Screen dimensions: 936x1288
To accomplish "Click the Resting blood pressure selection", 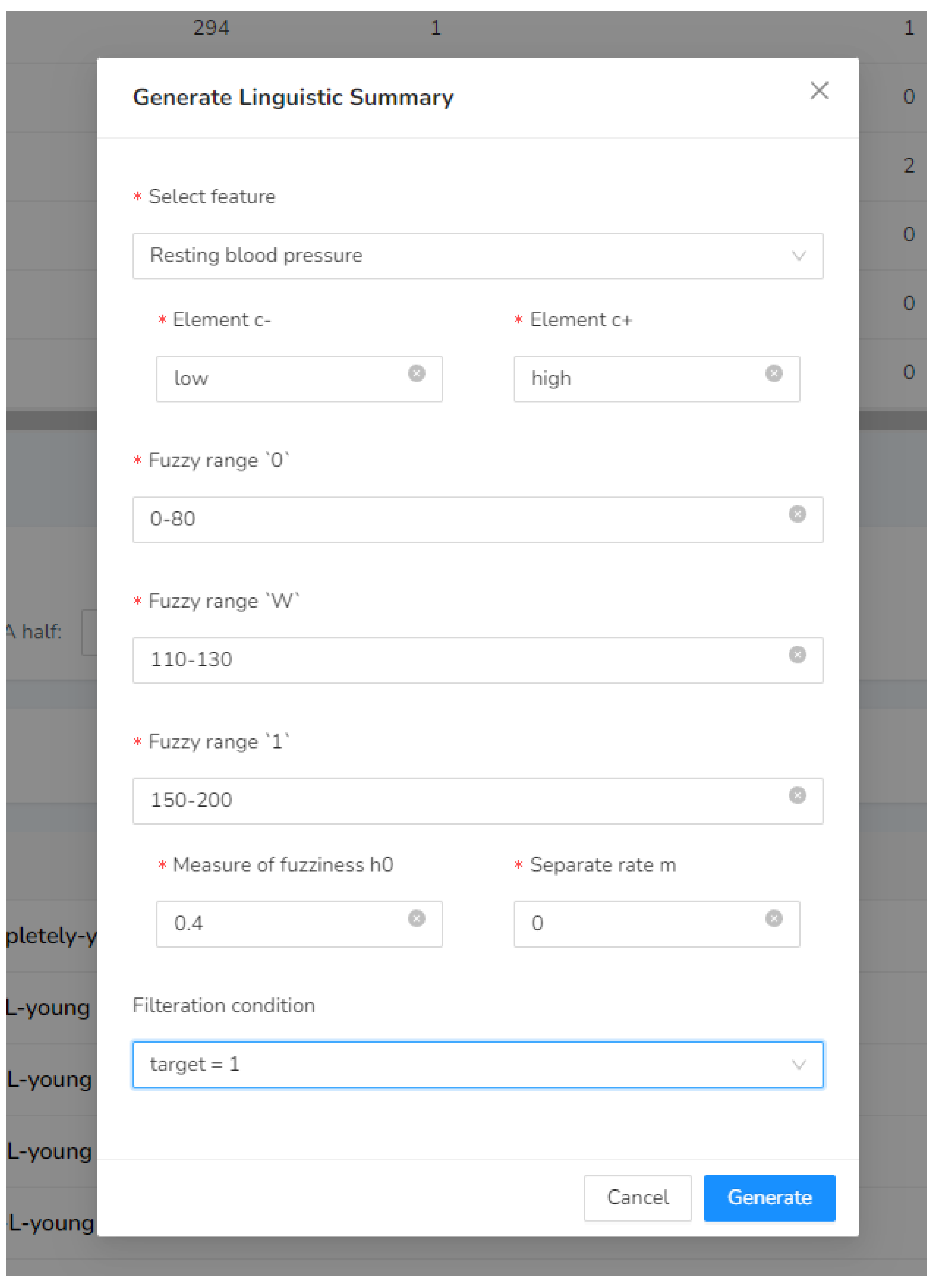I will click(x=256, y=255).
